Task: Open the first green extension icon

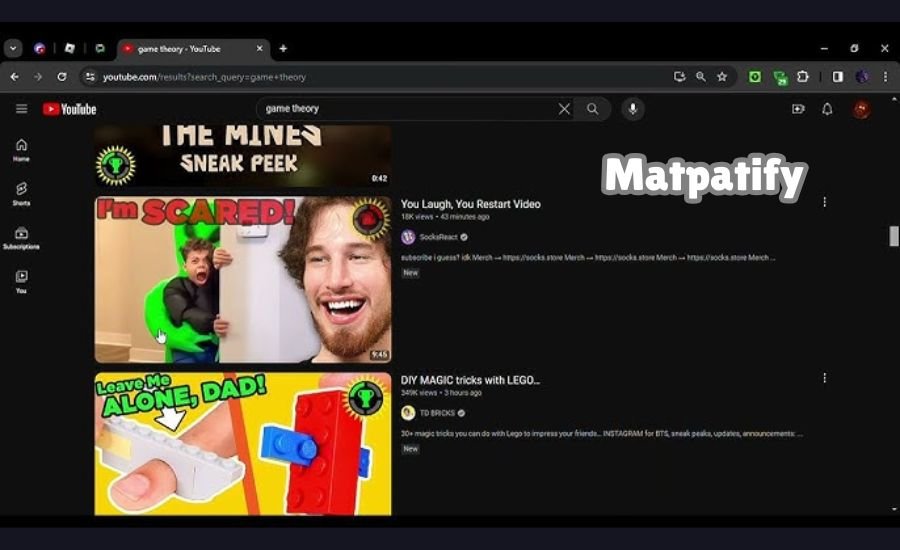Action: (x=755, y=76)
